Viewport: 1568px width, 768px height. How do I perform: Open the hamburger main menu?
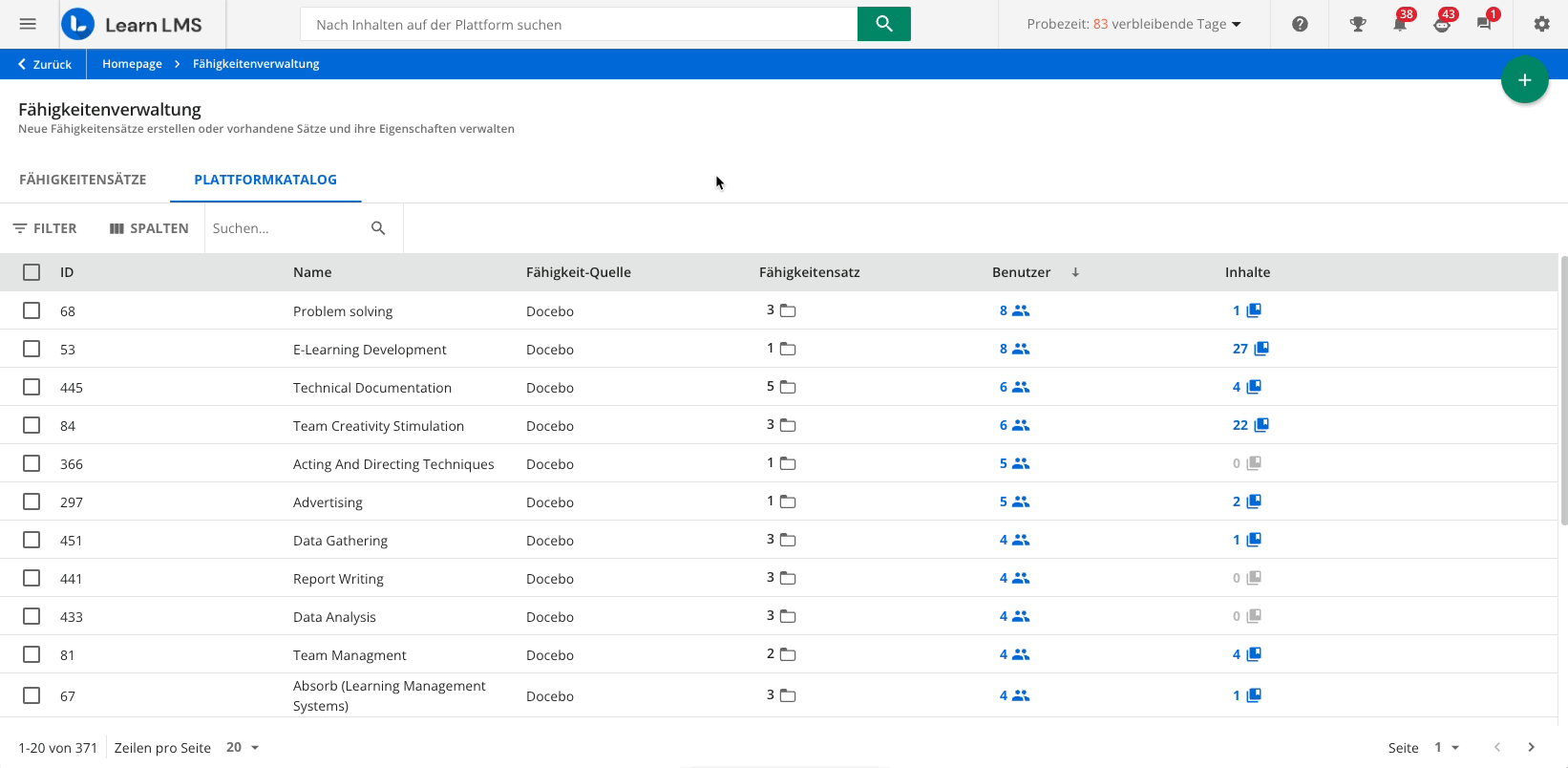pos(28,24)
